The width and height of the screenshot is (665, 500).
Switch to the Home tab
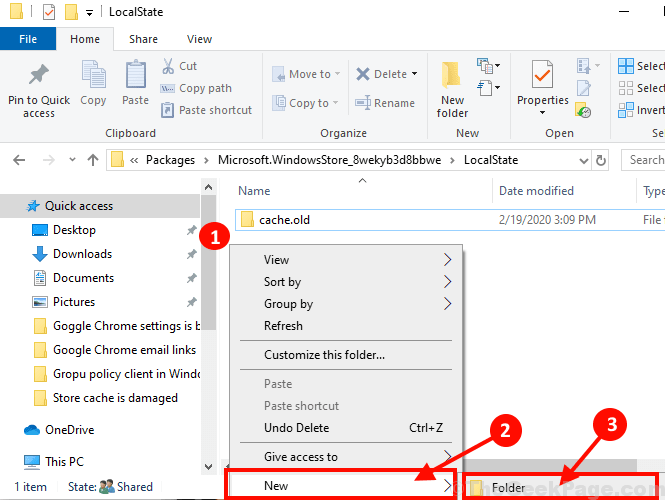85,39
